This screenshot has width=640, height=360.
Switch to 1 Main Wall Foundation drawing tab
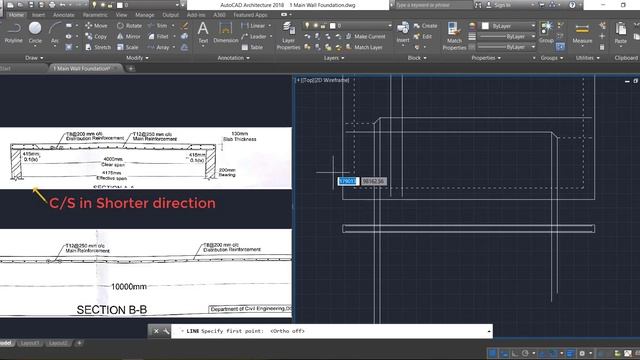83,69
